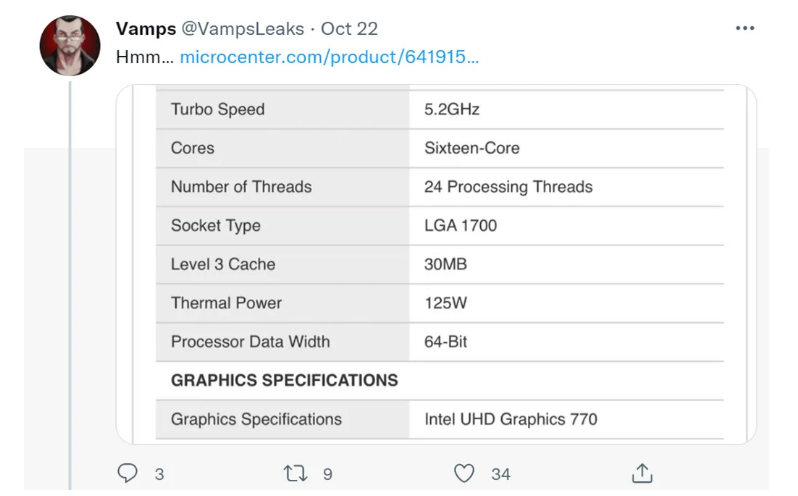This screenshot has width=798, height=496.
Task: Like the tweet with heart icon
Action: (464, 473)
